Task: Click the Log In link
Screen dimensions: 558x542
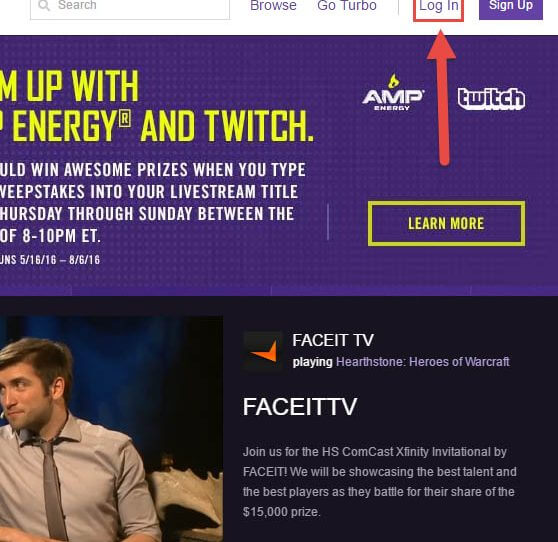Action: [x=438, y=8]
